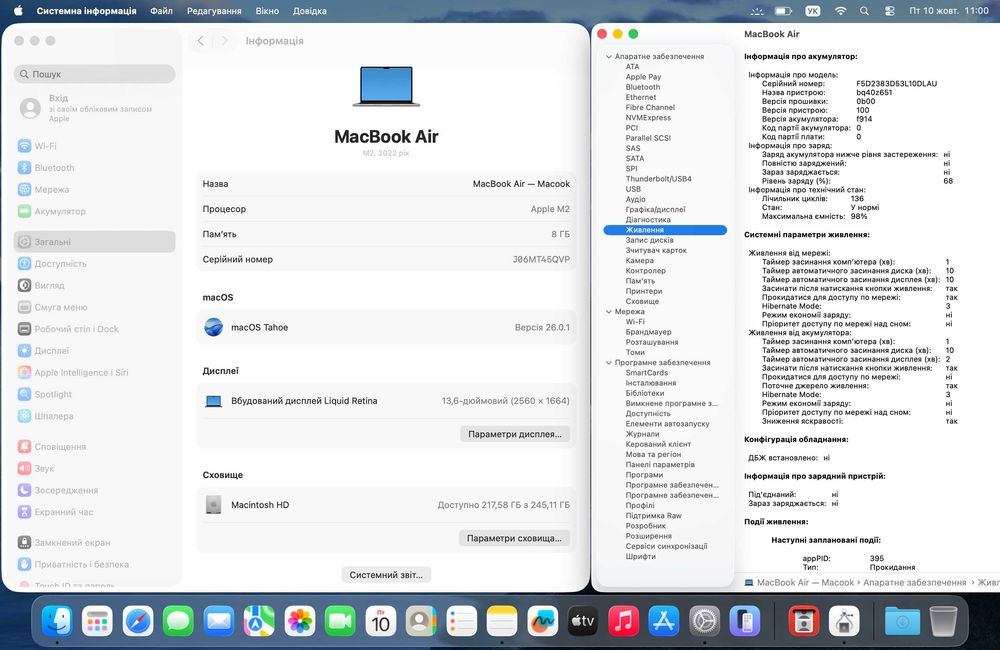Open Maps from the Dock

259,621
